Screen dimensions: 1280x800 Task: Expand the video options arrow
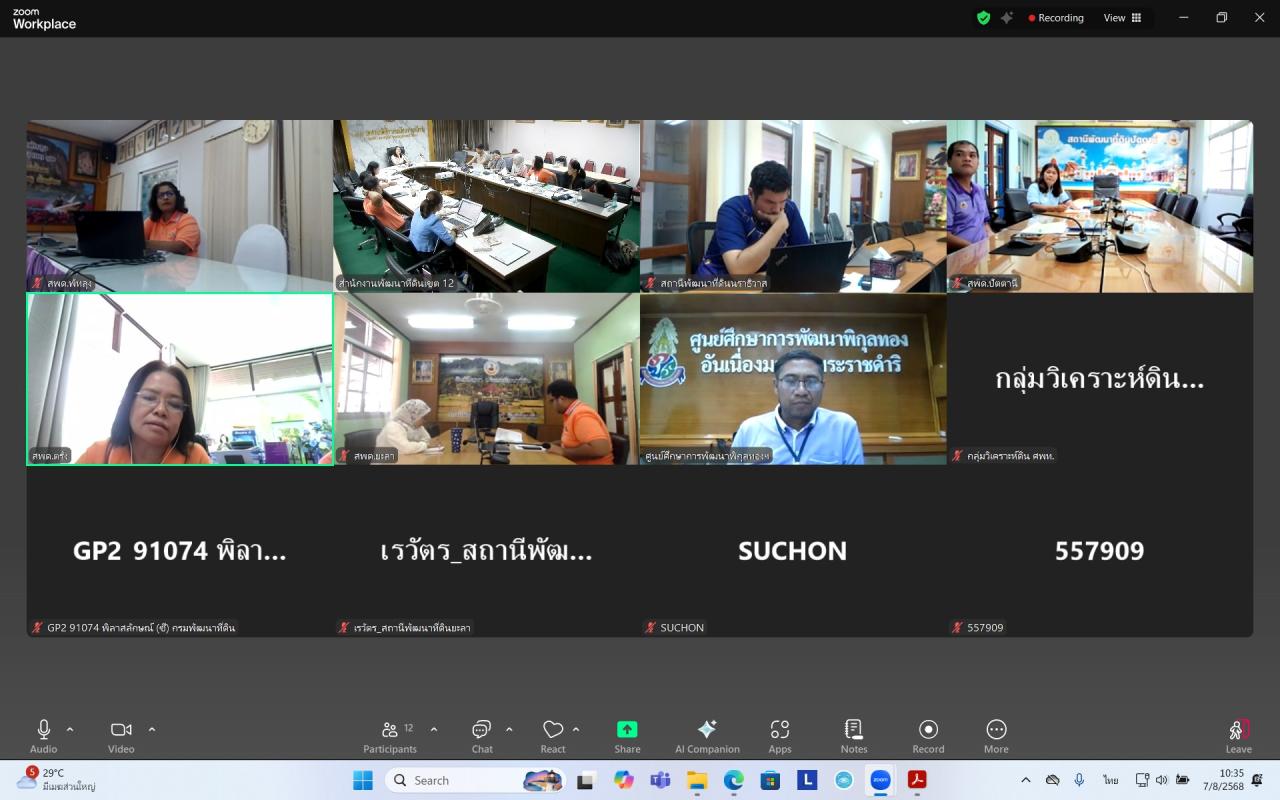(x=152, y=729)
